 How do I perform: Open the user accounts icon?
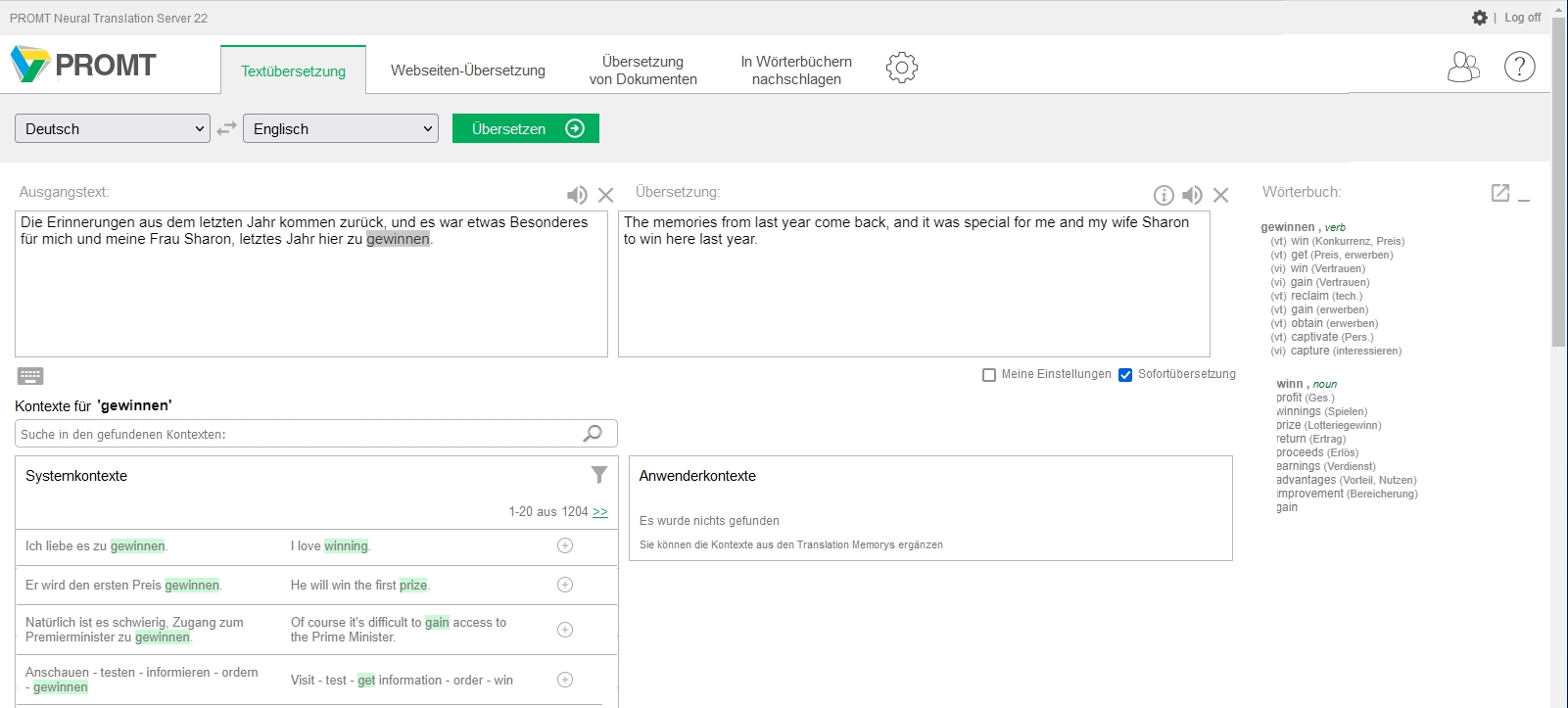click(1463, 67)
